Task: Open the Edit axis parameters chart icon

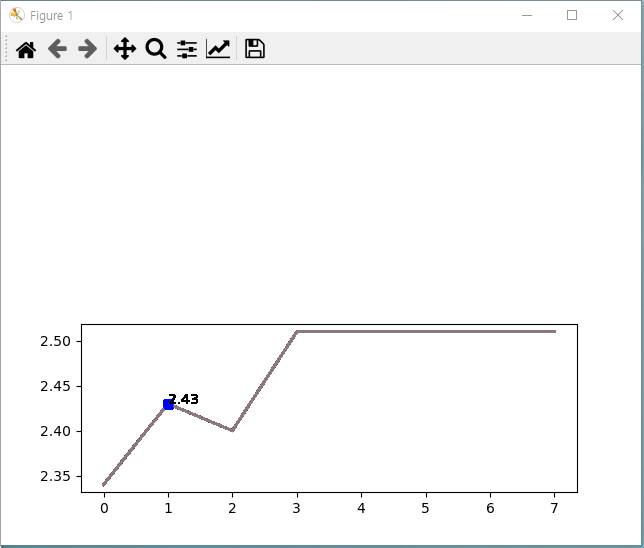Action: (x=218, y=49)
